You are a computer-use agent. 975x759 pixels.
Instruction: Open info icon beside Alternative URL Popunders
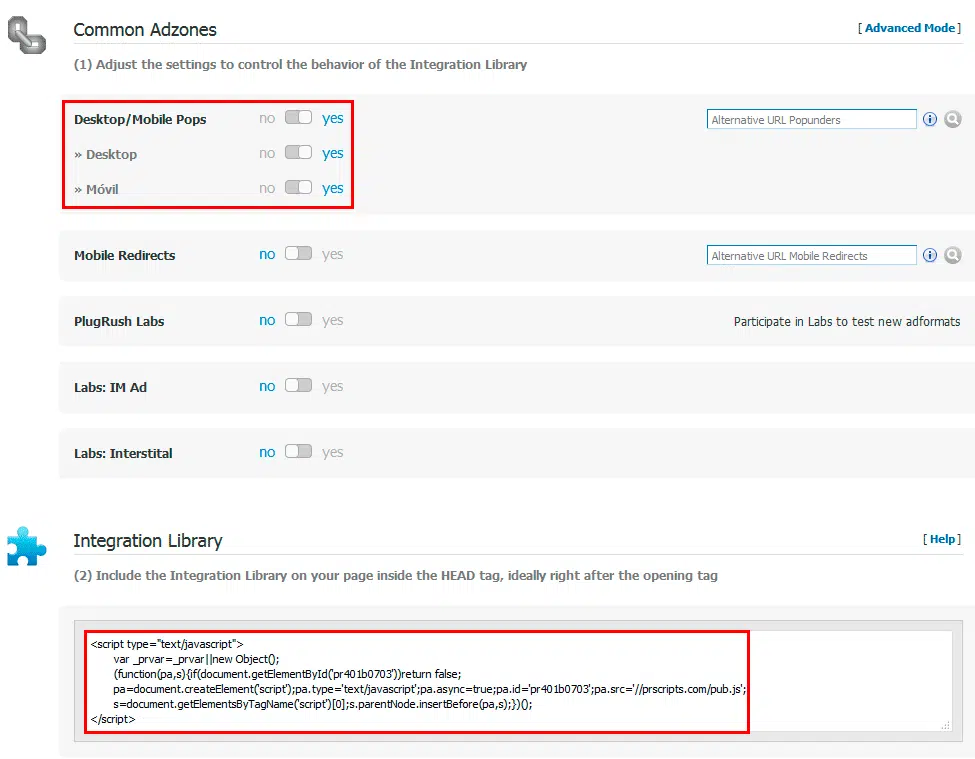point(930,119)
